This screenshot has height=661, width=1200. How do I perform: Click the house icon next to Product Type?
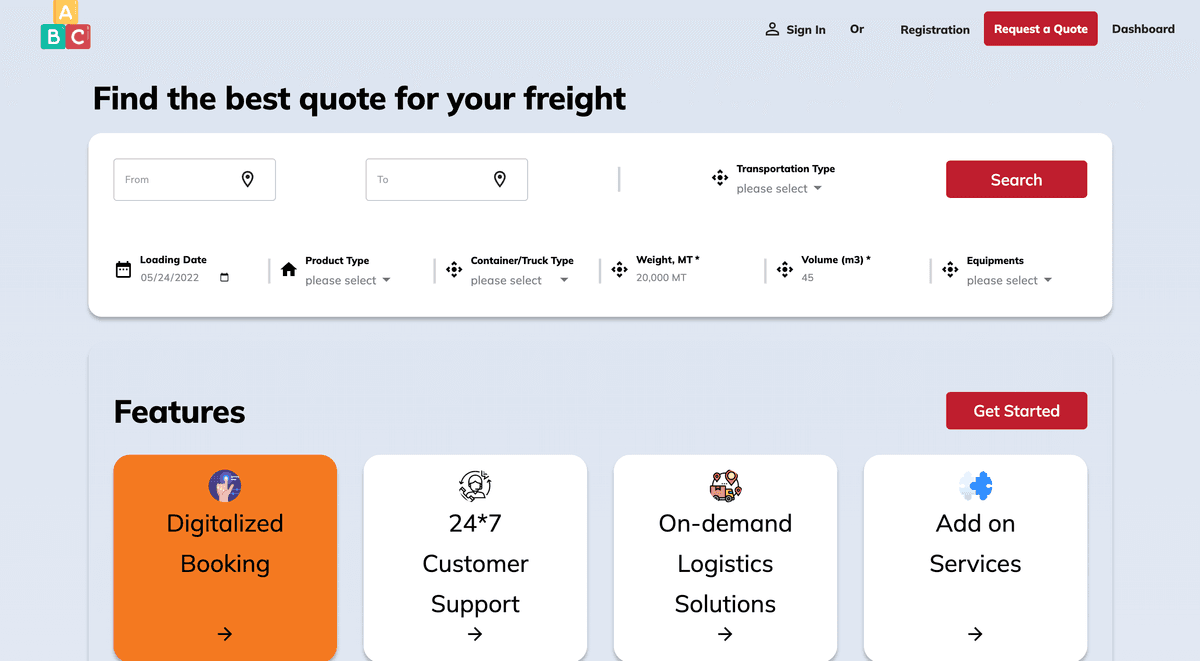[287, 269]
